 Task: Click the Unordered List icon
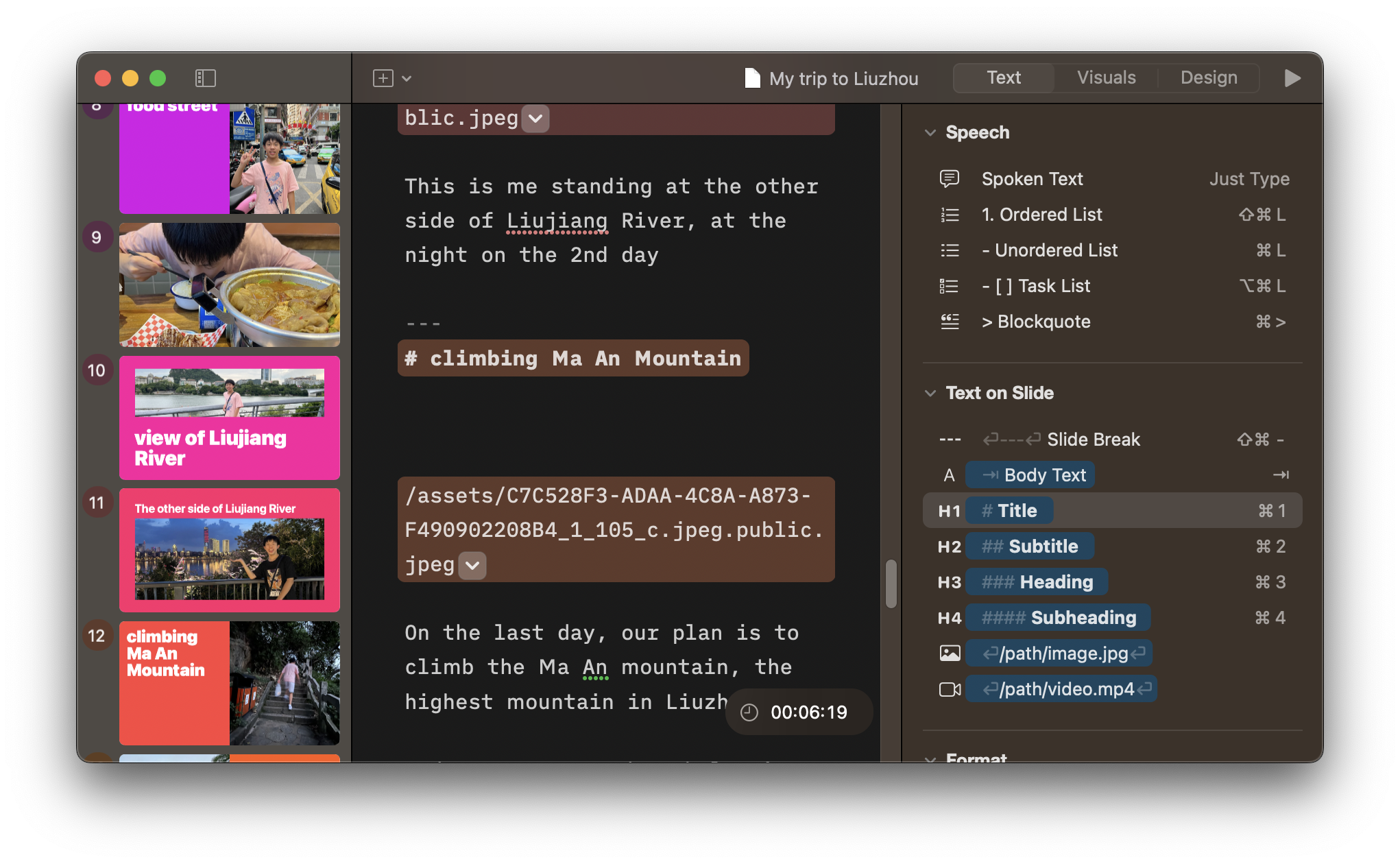950,250
